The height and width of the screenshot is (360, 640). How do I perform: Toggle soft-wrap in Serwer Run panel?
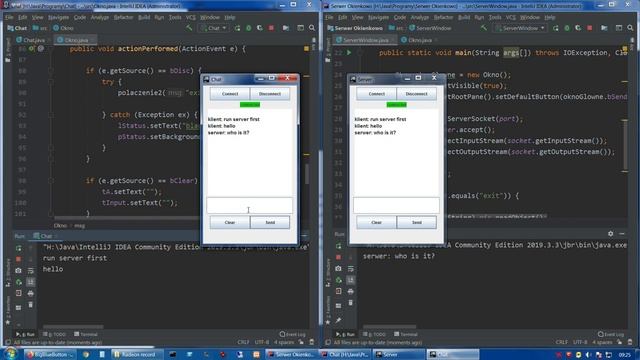[351, 269]
